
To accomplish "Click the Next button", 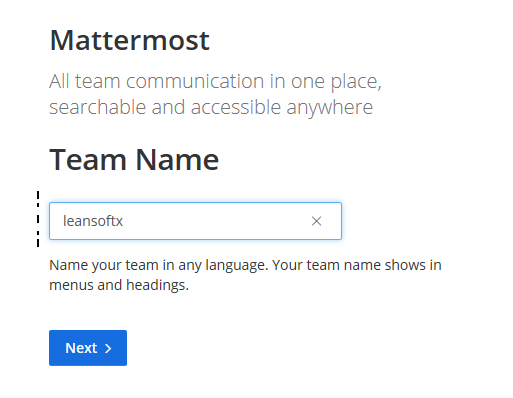I will pyautogui.click(x=88, y=348).
